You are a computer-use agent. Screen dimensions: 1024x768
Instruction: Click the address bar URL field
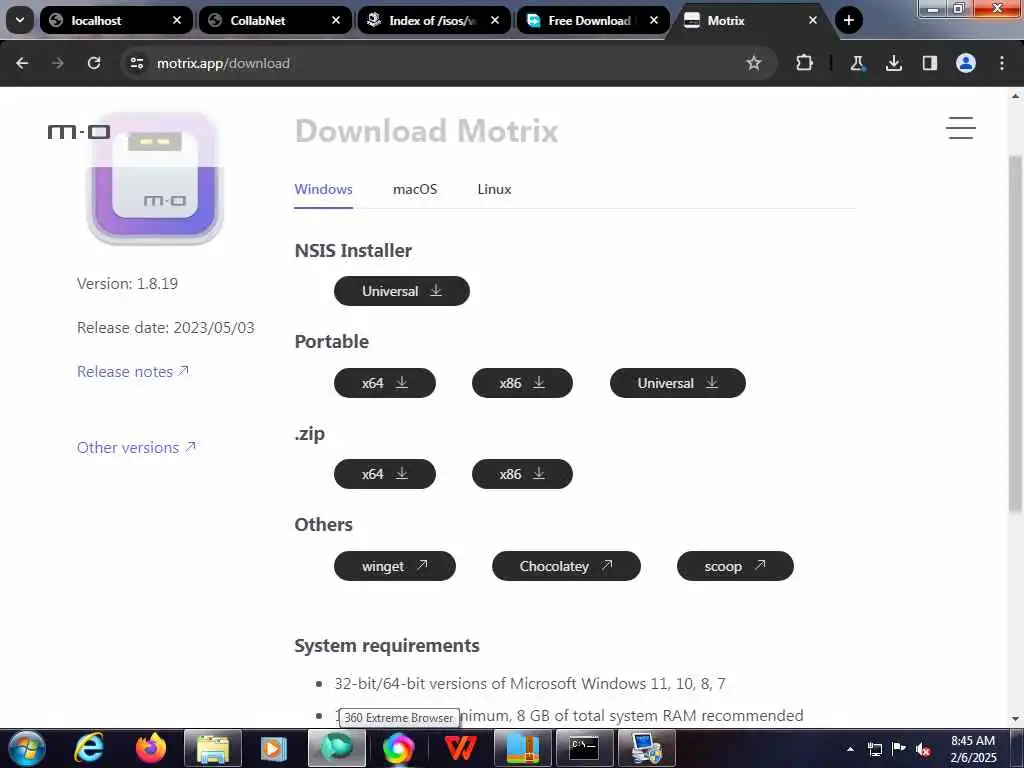(447, 63)
